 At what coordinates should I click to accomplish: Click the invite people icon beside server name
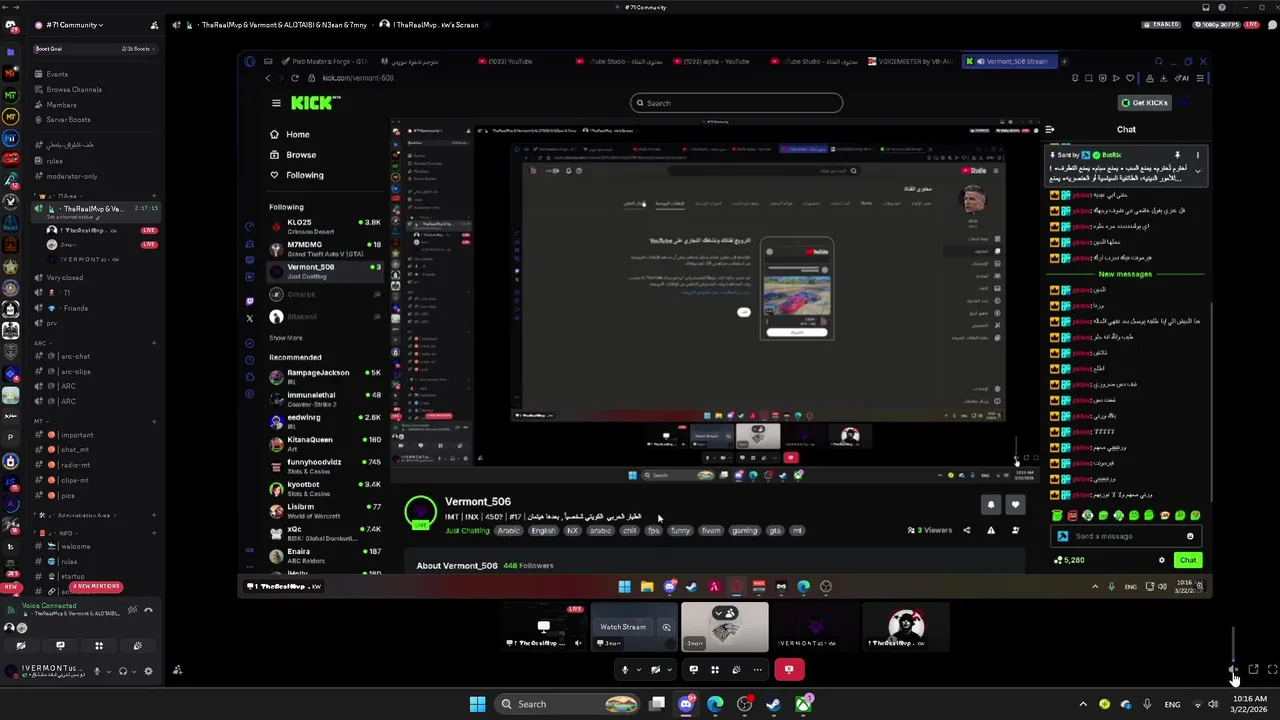click(154, 25)
